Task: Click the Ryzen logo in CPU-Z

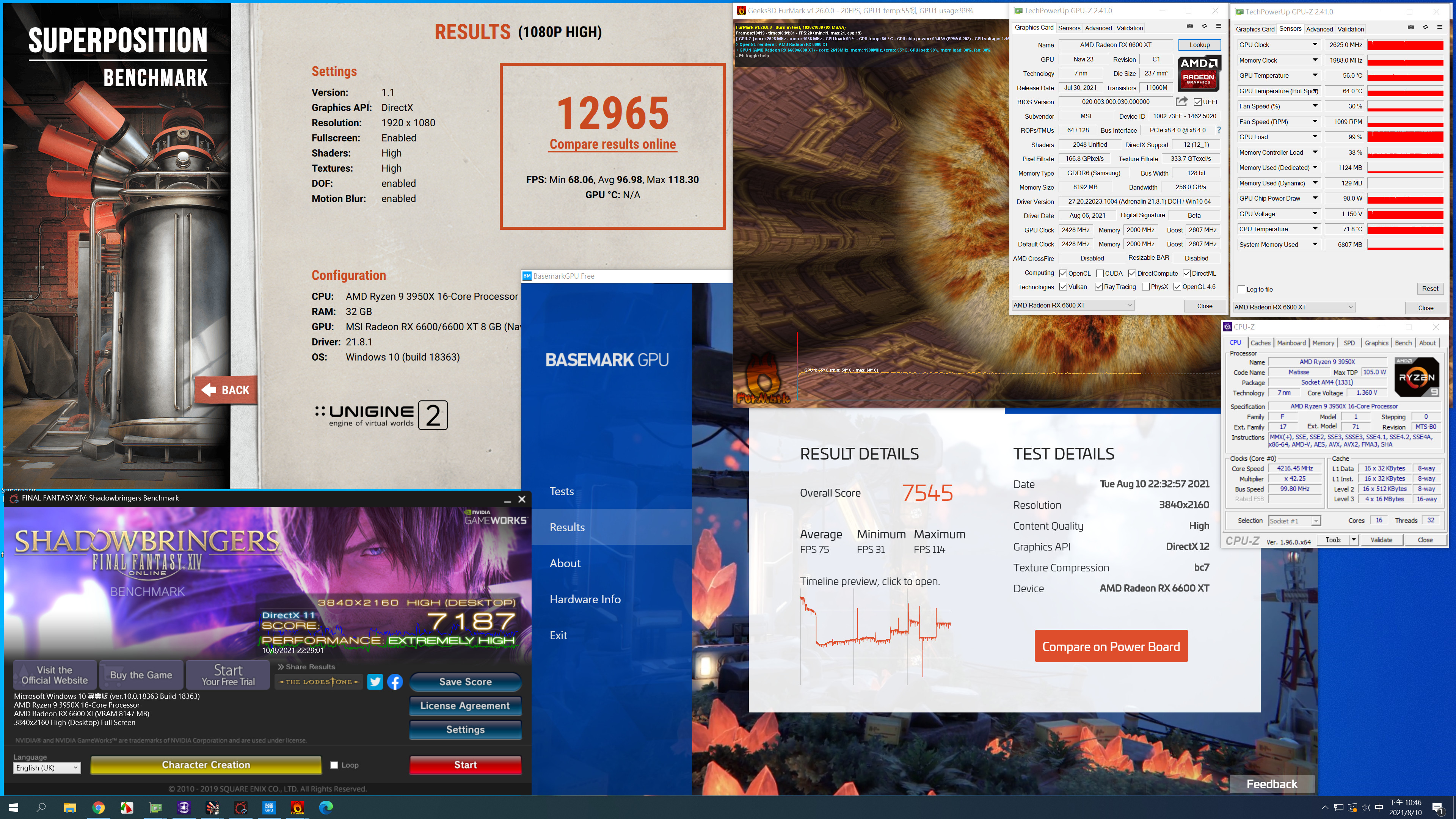Action: pos(1417,377)
